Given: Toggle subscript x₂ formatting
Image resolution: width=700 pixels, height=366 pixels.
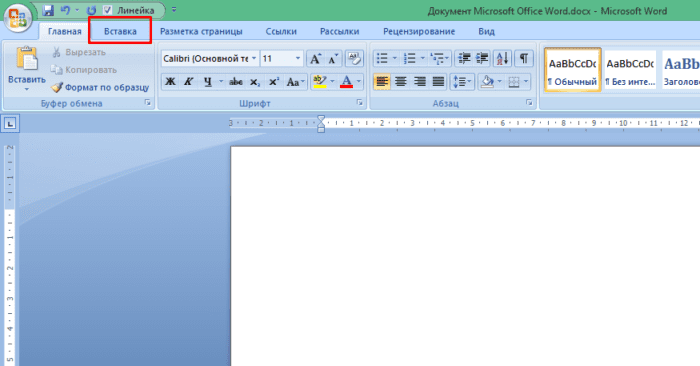Looking at the screenshot, I should (255, 82).
